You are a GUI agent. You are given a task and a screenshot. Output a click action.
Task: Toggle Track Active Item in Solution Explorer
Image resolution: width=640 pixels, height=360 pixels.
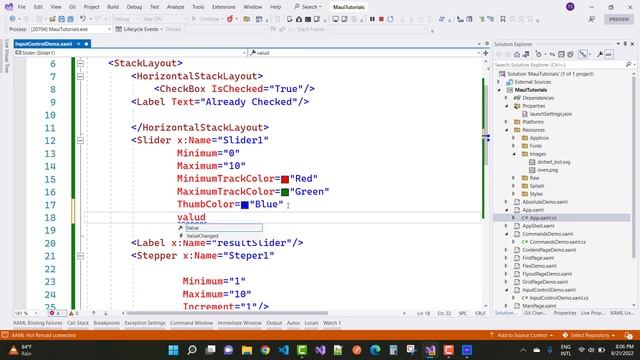point(583,54)
